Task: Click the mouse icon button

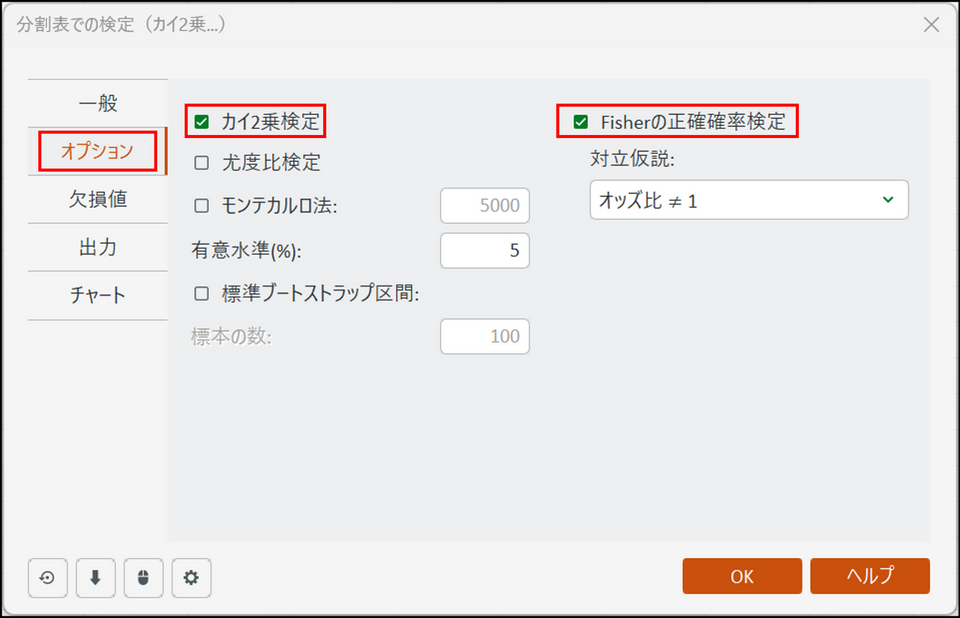Action: [x=143, y=578]
